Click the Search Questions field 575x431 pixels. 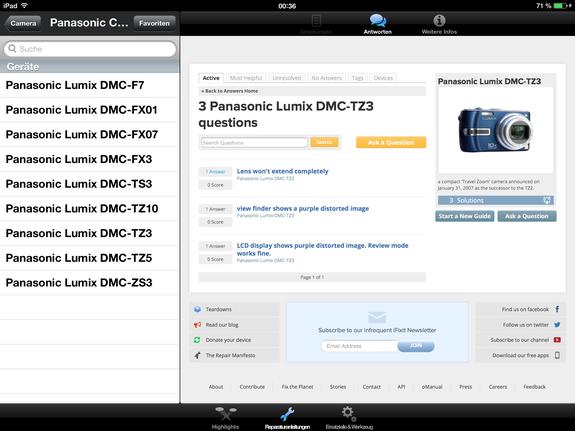coord(254,142)
